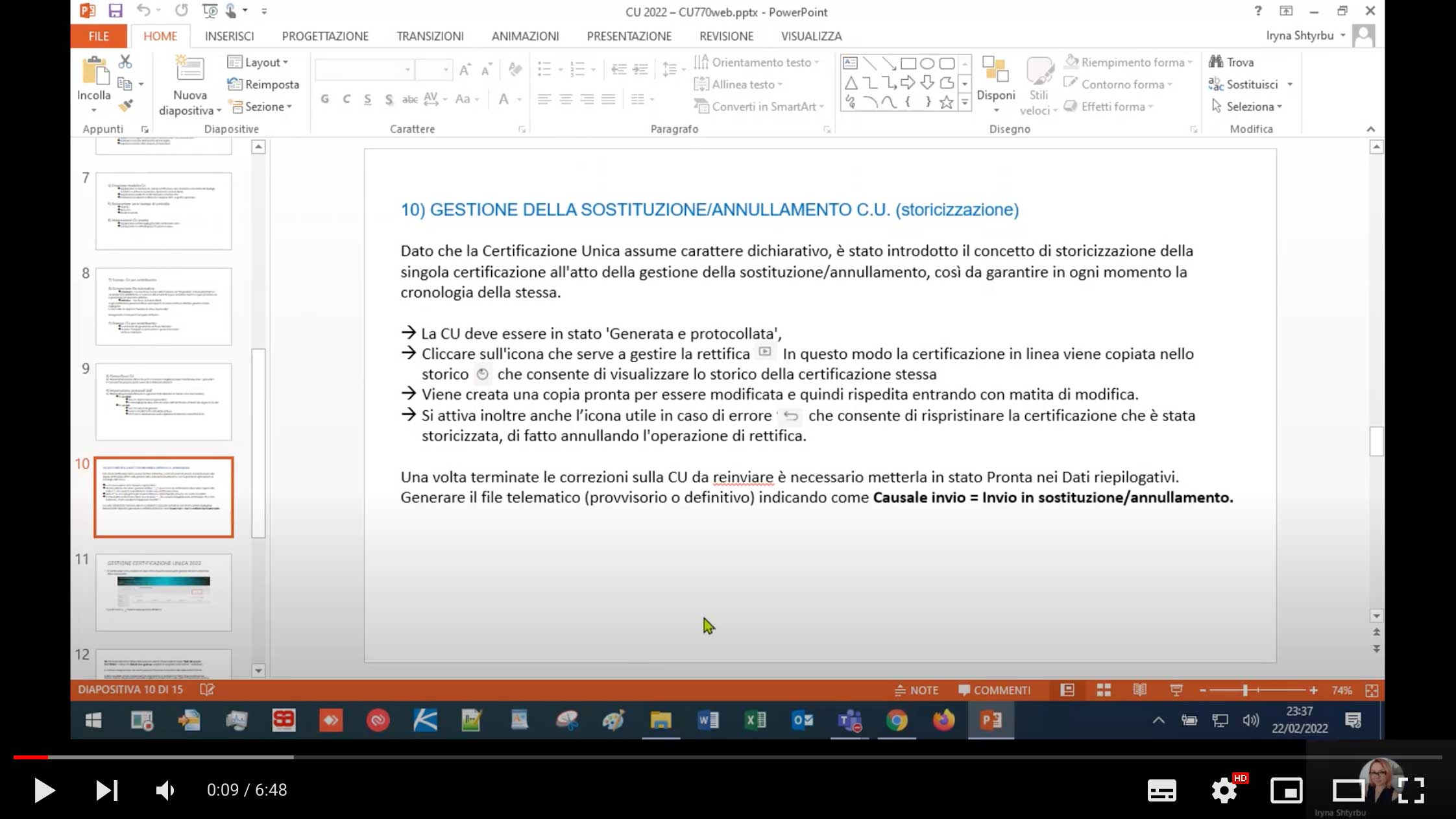The image size is (1456, 819).
Task: Click the Cut scissors icon
Action: click(125, 62)
